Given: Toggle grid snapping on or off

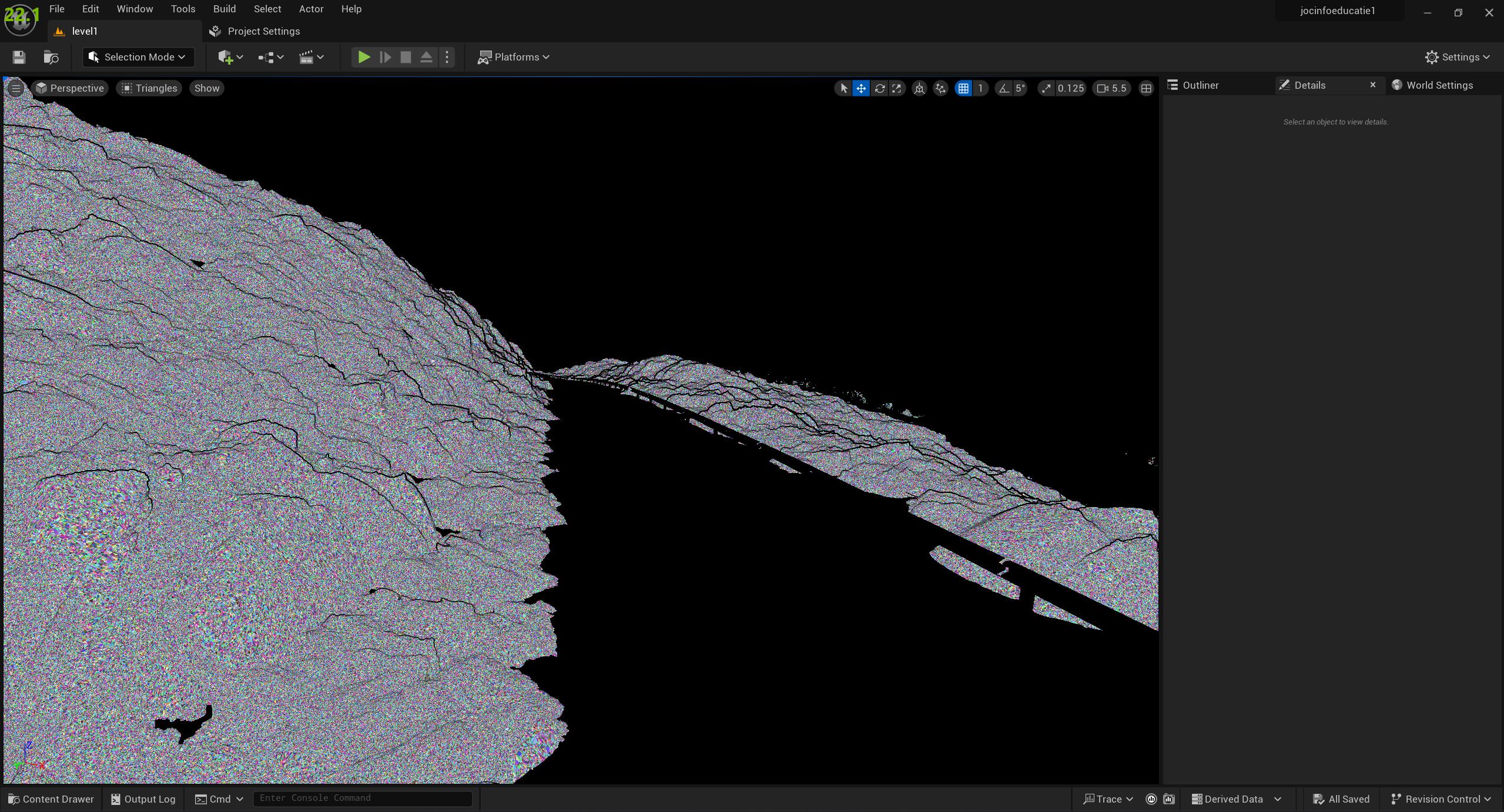Looking at the screenshot, I should (963, 88).
